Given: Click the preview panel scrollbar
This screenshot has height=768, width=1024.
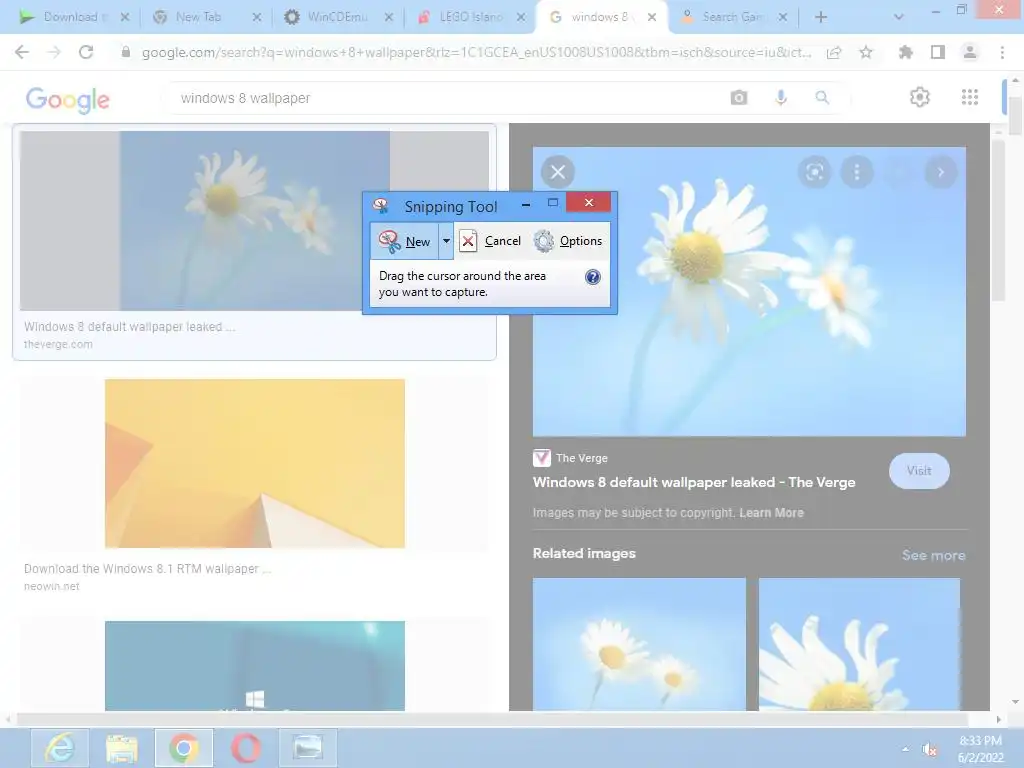Looking at the screenshot, I should pyautogui.click(x=998, y=219).
